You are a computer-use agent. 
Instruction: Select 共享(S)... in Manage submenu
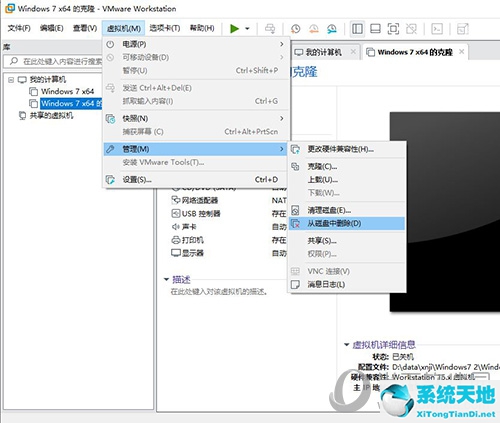pyautogui.click(x=347, y=241)
